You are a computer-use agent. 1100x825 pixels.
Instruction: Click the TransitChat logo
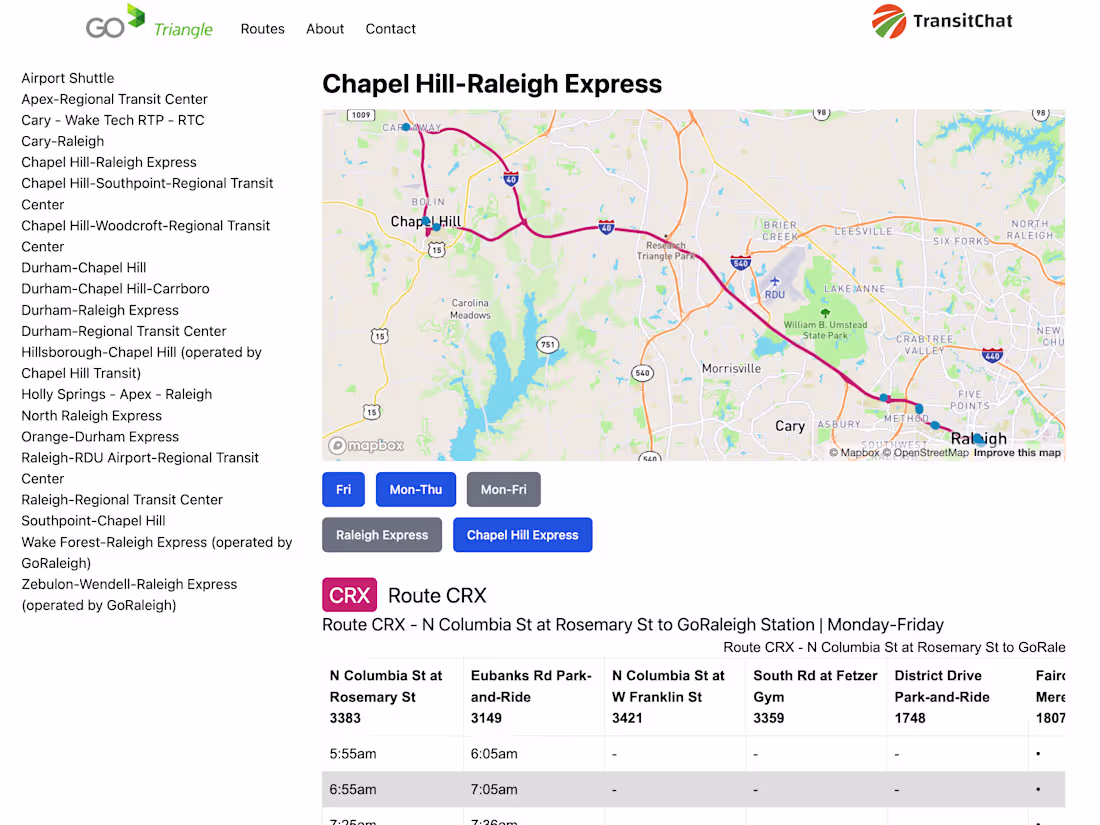[x=941, y=20]
